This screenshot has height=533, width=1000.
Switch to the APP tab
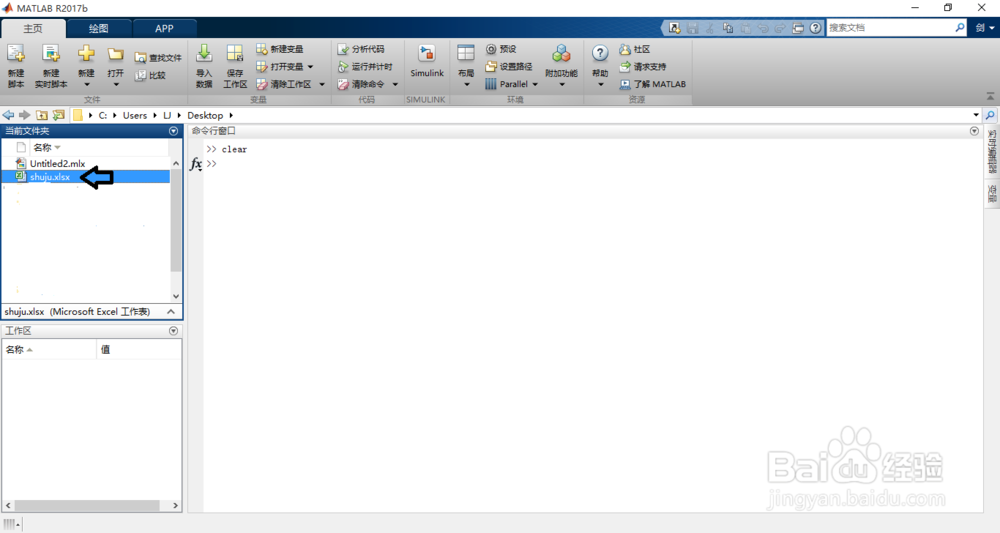164,29
